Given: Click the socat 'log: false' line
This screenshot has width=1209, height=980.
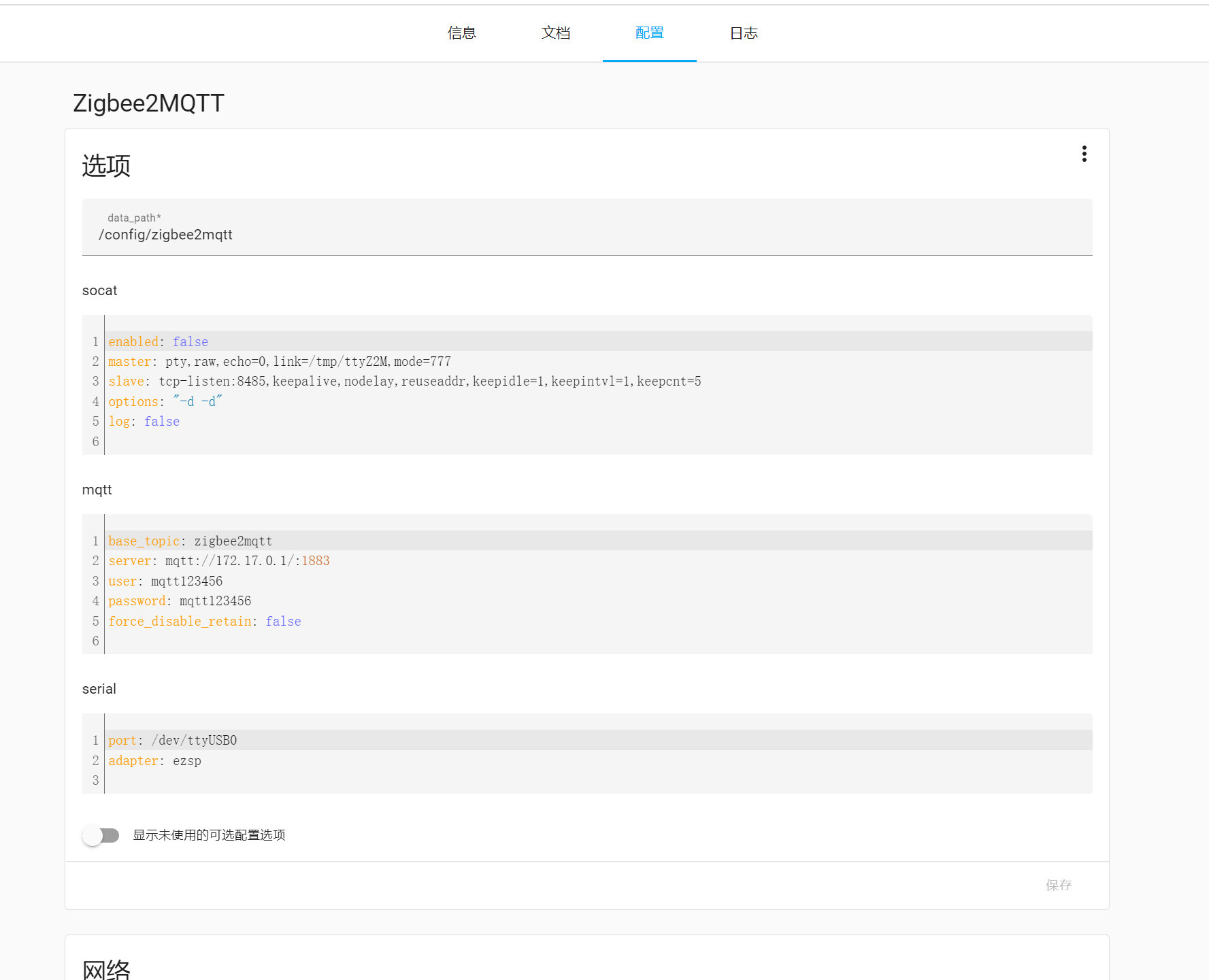Looking at the screenshot, I should tap(599, 421).
